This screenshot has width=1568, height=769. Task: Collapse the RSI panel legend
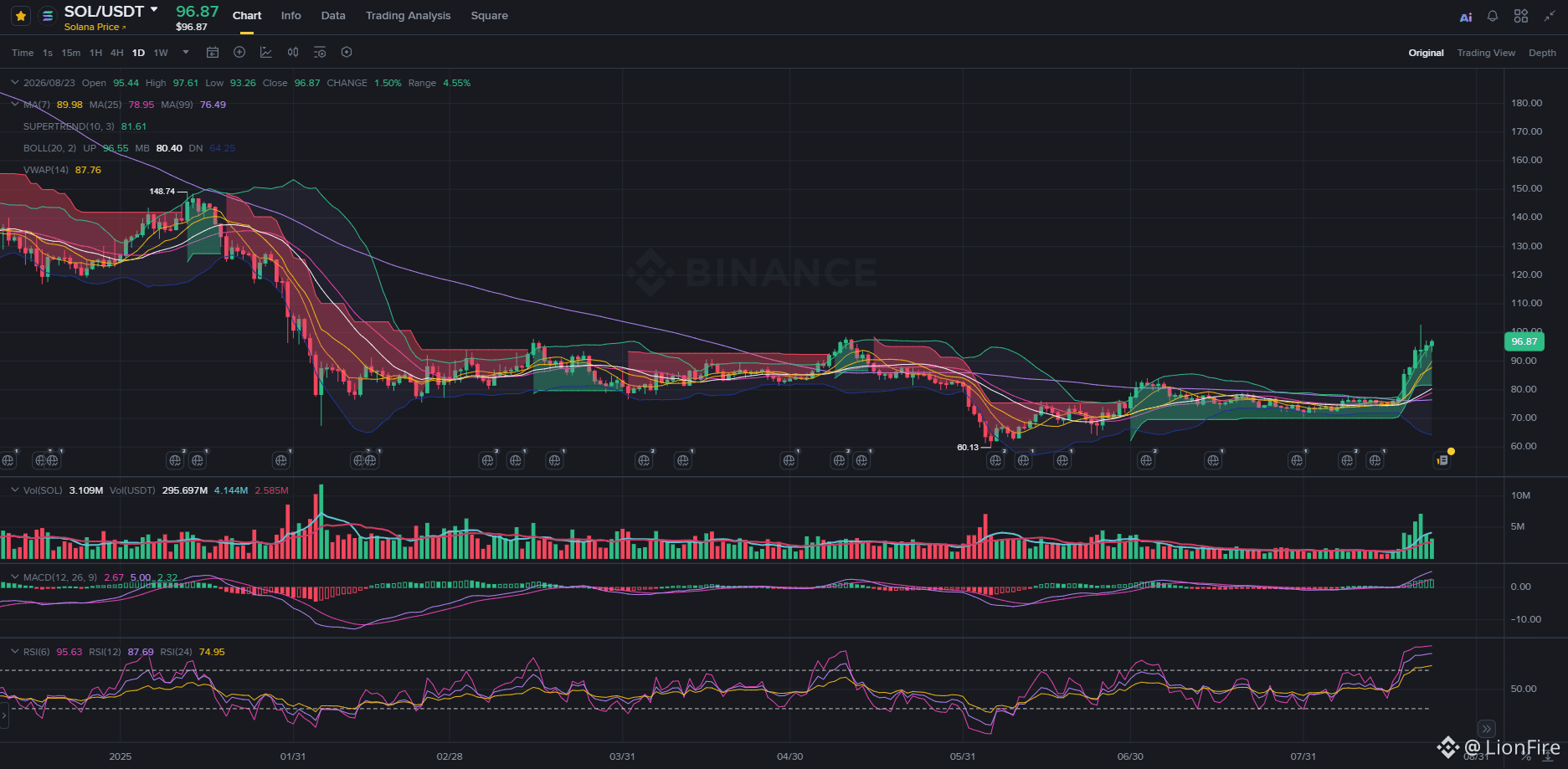click(x=14, y=651)
